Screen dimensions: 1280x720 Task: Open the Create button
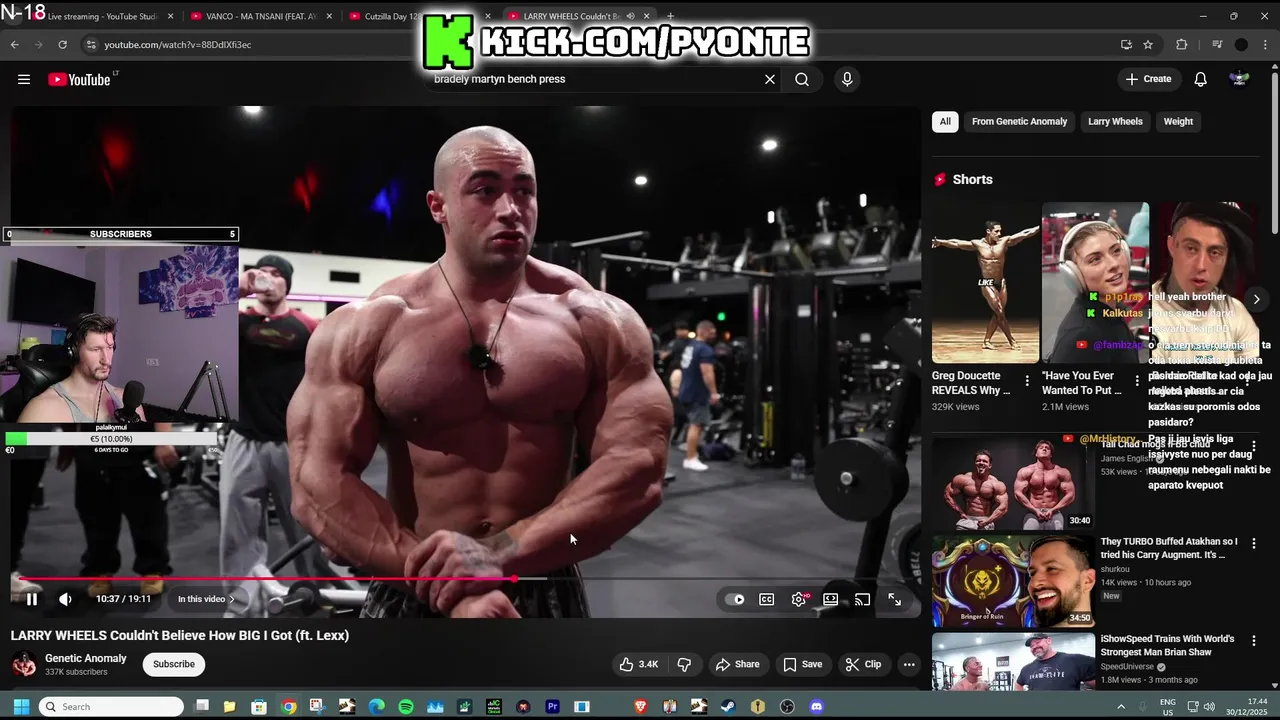[x=1148, y=79]
